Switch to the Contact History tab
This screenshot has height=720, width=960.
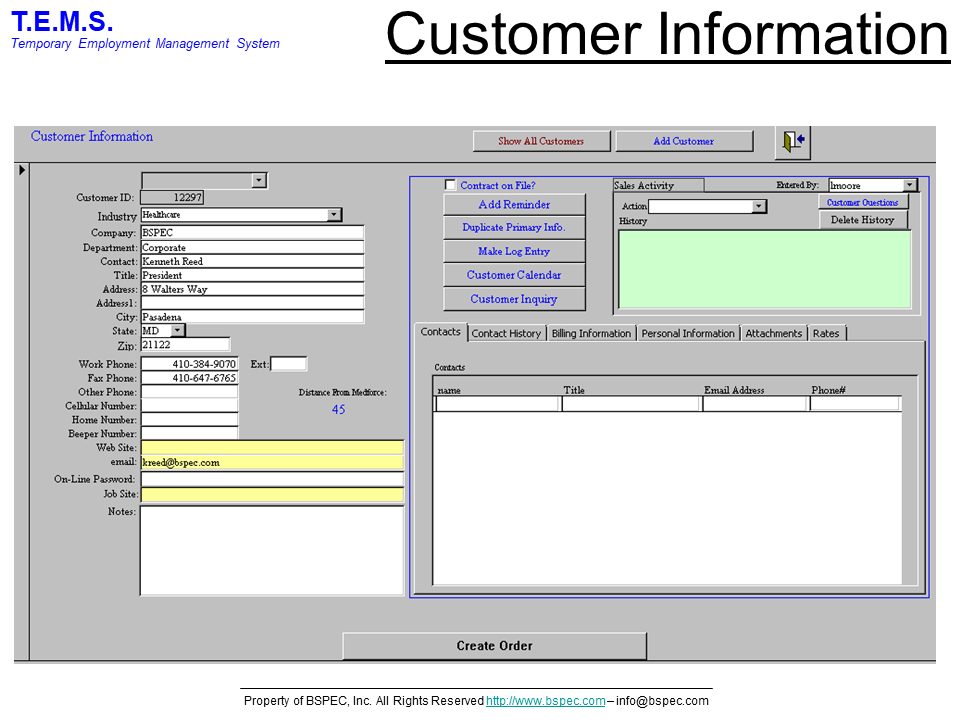[506, 333]
